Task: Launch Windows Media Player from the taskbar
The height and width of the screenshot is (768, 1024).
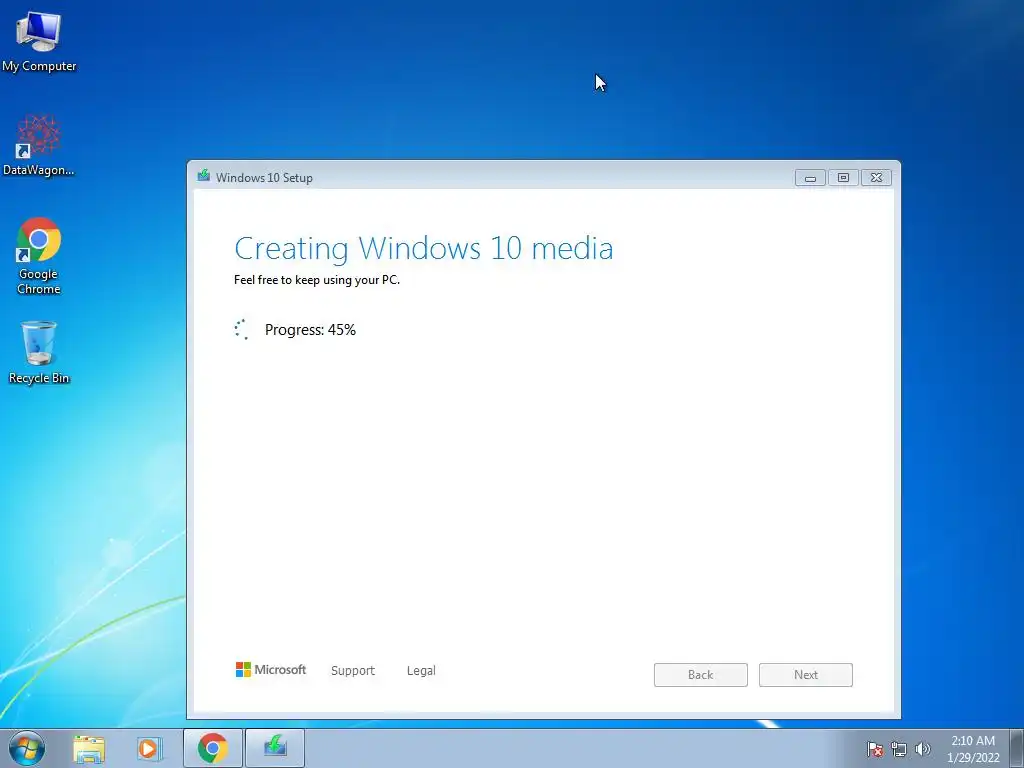Action: coord(149,748)
